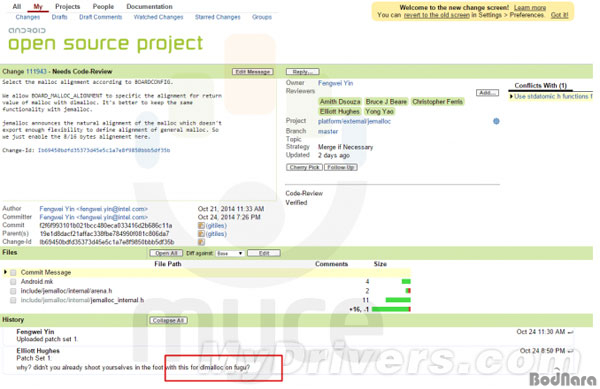
Task: Click the size bar for jemalloc_internal.h
Action: 398,300
